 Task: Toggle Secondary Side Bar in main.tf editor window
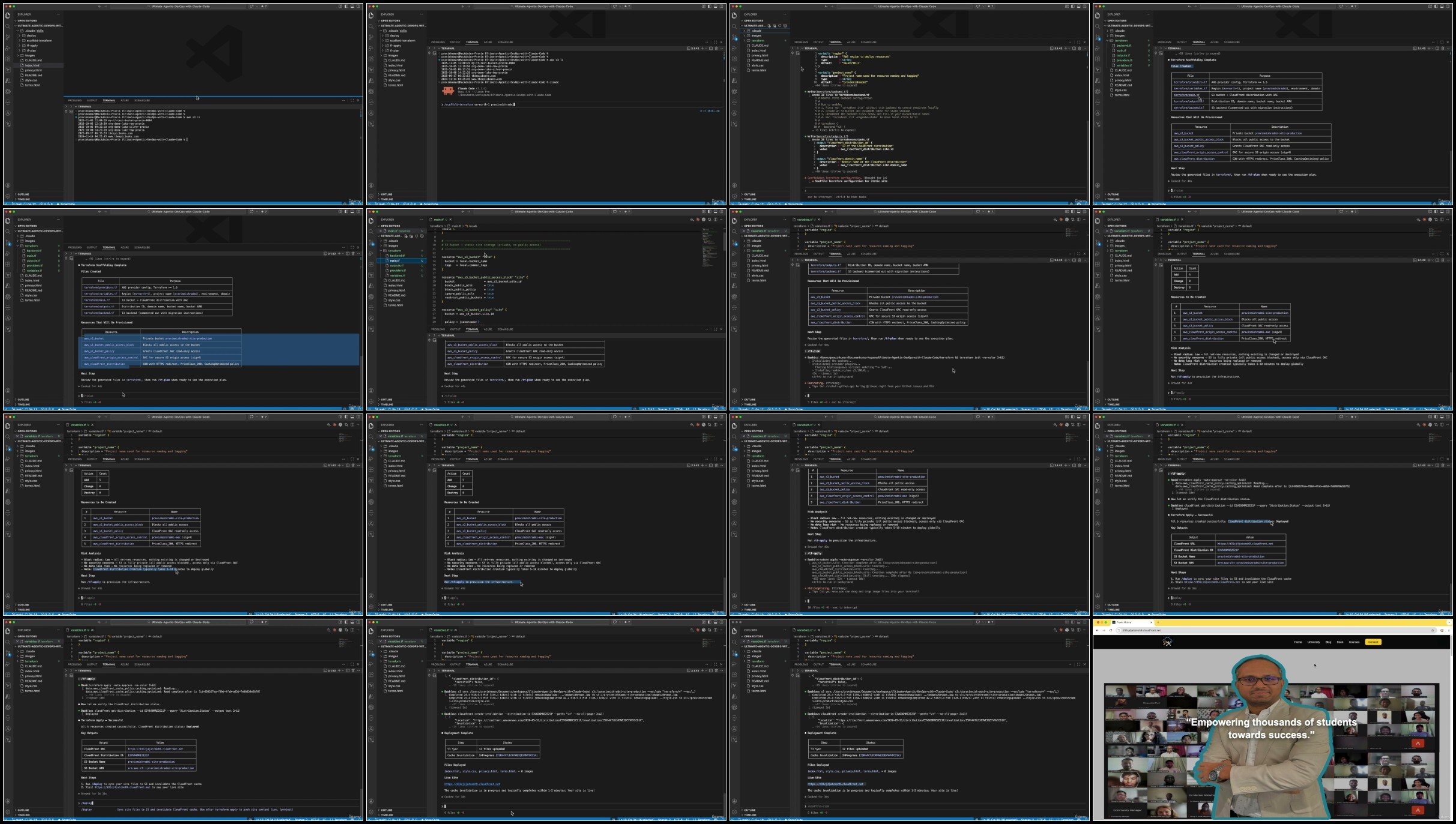(721, 211)
